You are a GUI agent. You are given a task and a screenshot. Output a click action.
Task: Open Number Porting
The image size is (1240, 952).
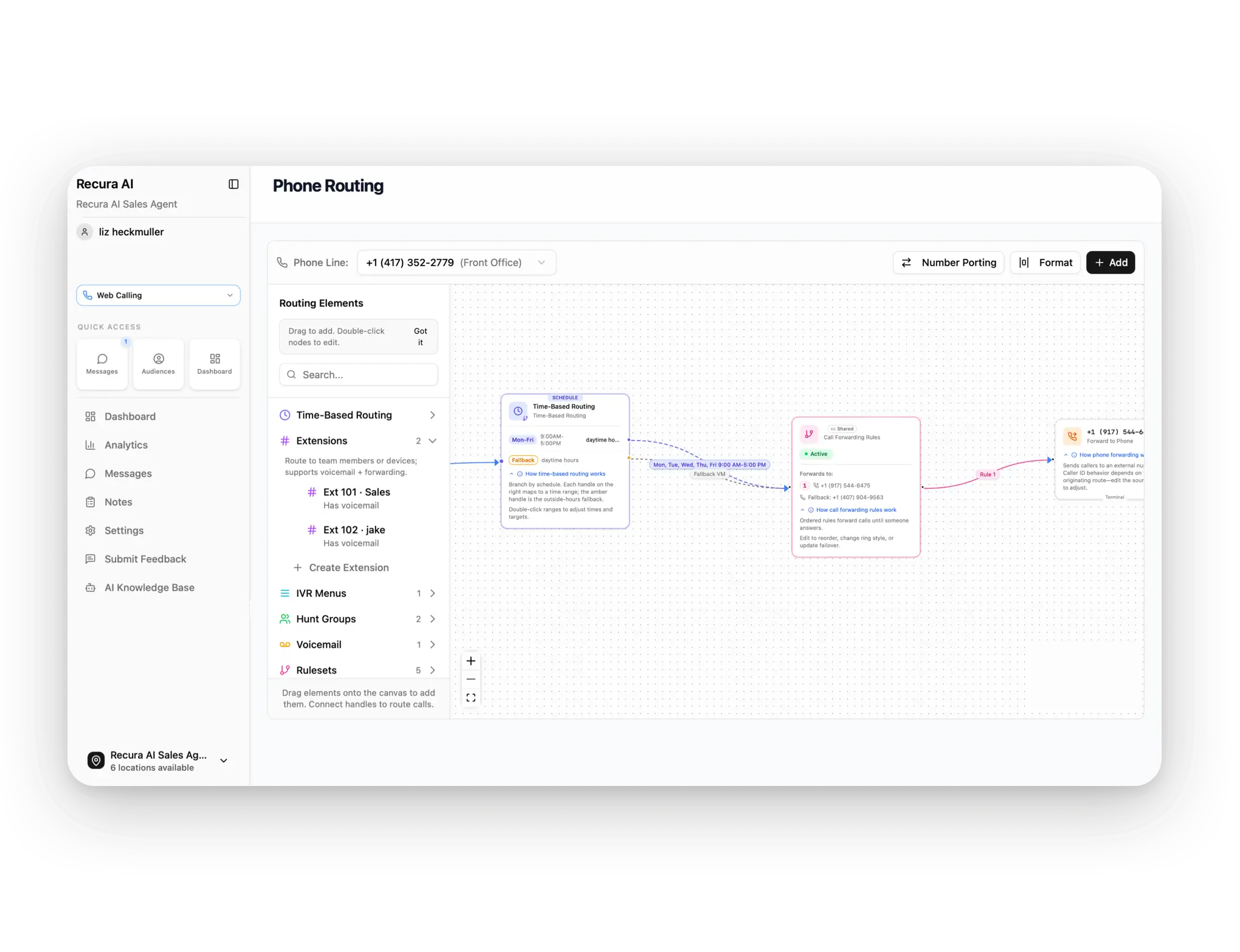948,263
